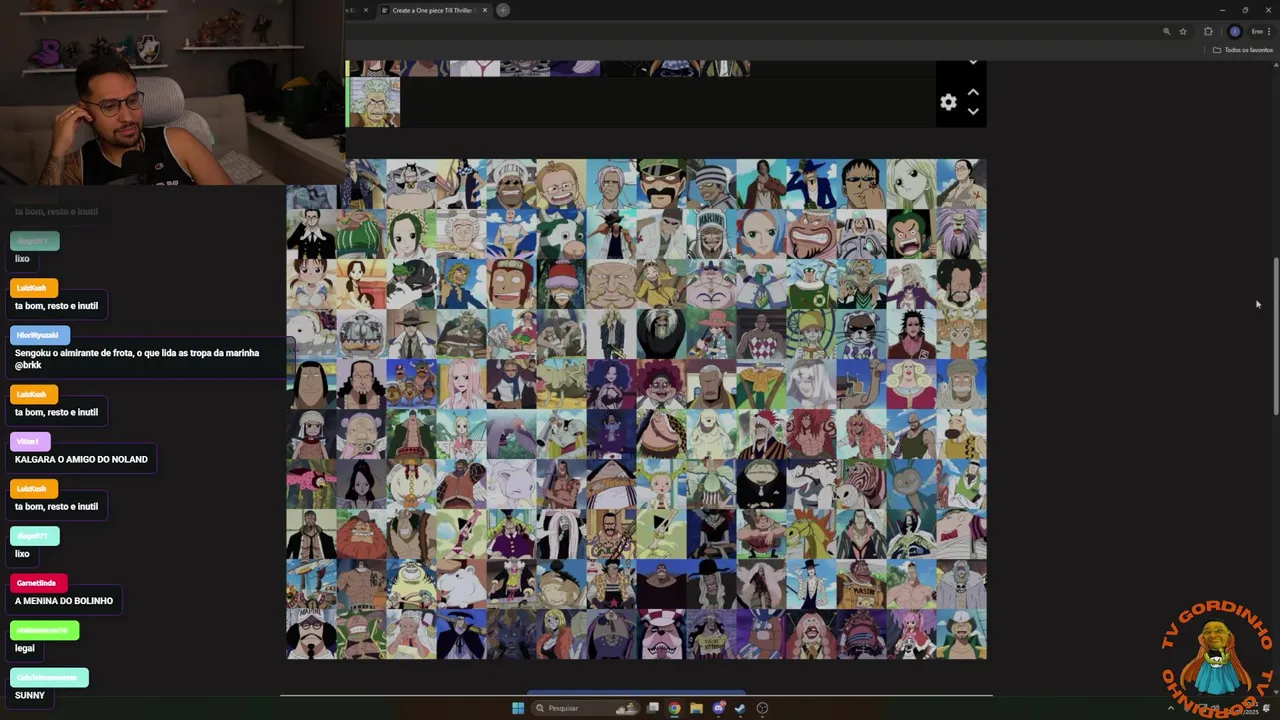Select the otter with sunglasses thumbnail
The width and height of the screenshot is (1280, 720).
[862, 335]
